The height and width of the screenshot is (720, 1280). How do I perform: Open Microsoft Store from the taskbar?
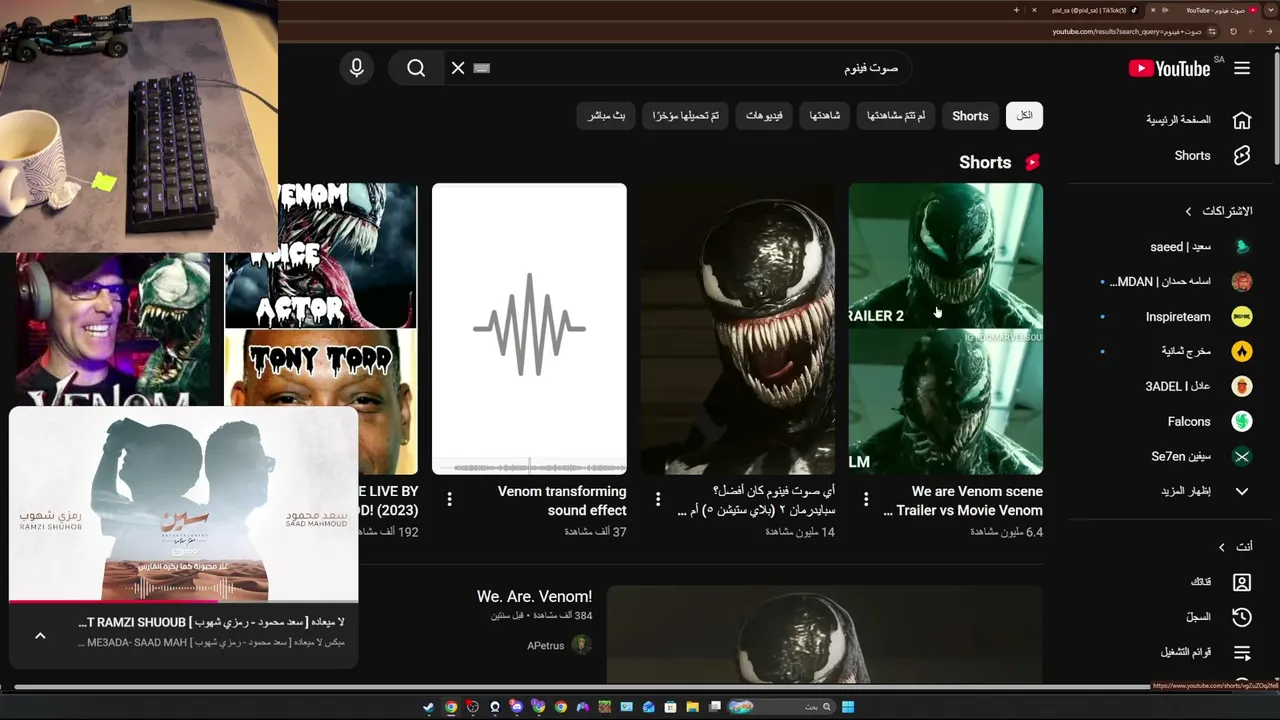tap(671, 707)
